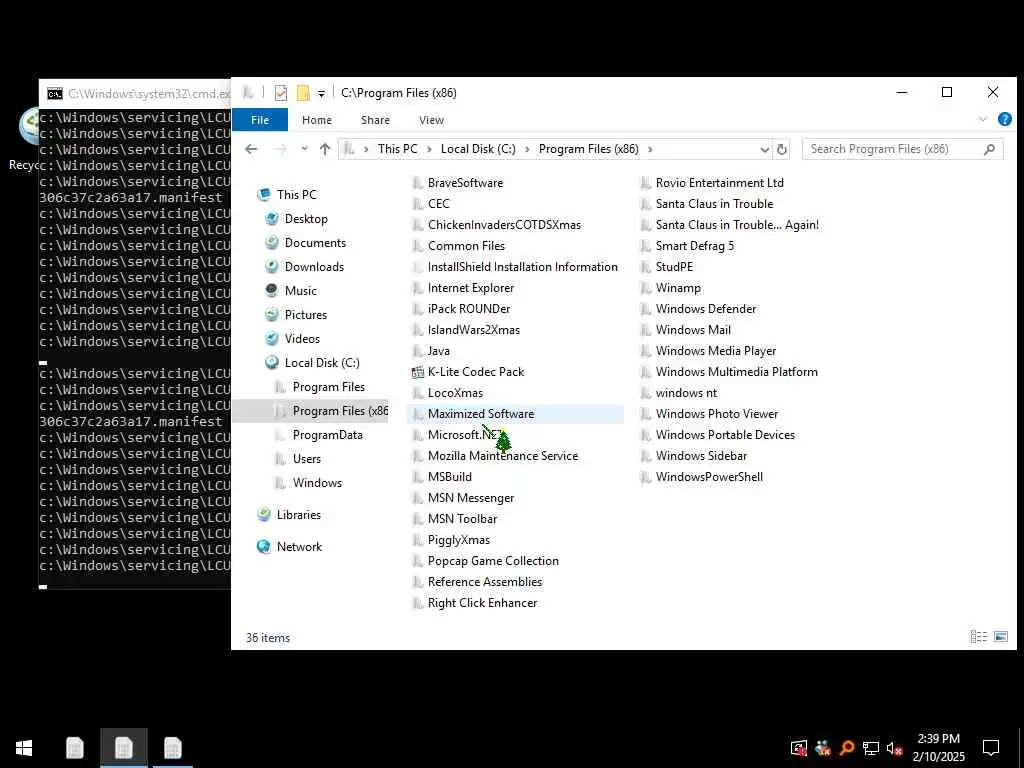Open the quick access toolbar customize arrow
Screen dimensions: 1024x768
pos(321,94)
